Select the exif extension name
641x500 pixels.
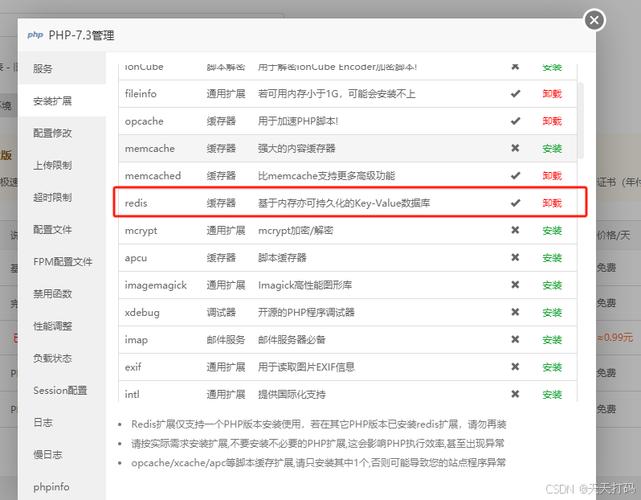(x=133, y=367)
